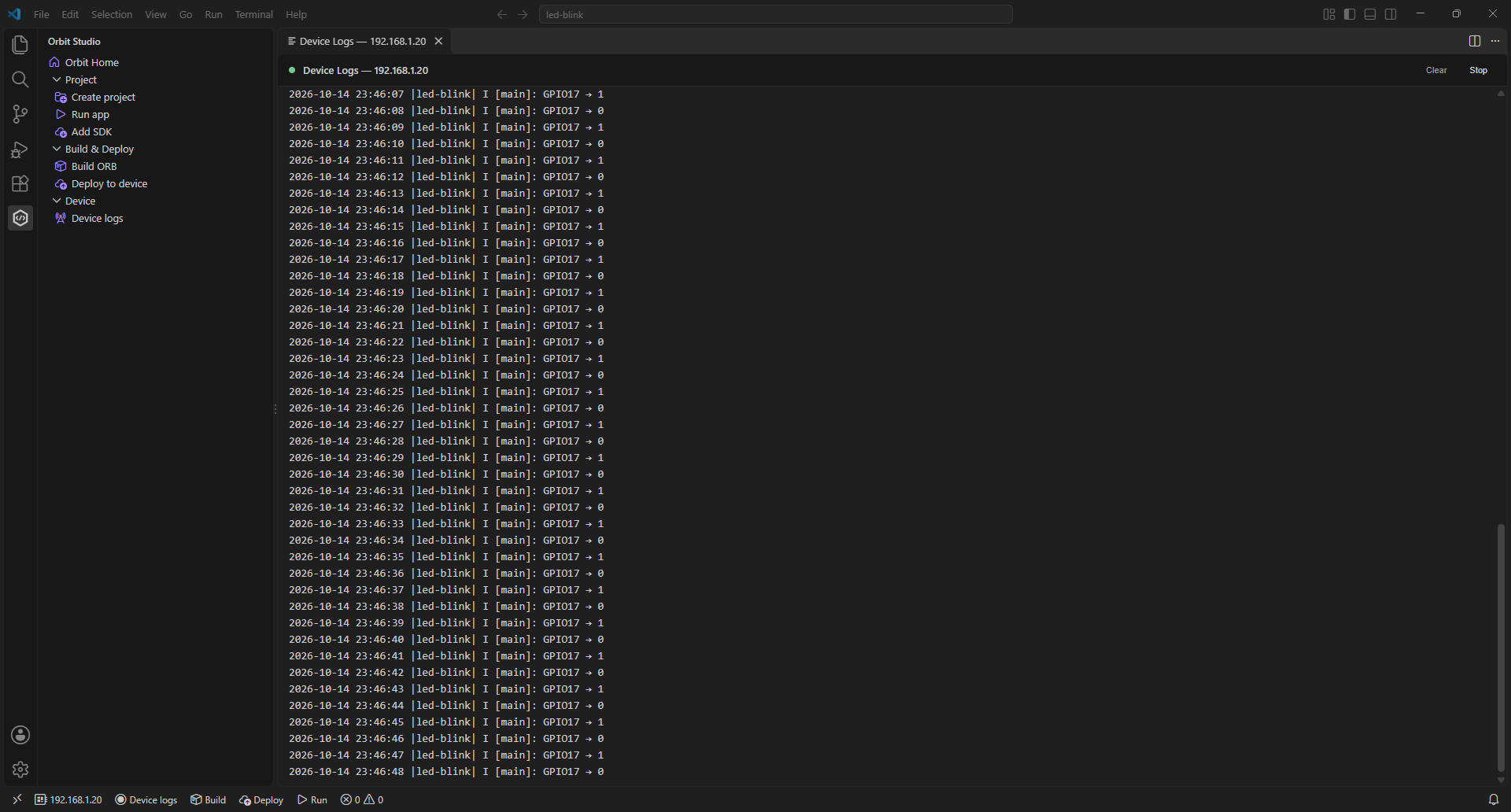Open the Extensions view

pos(20,183)
